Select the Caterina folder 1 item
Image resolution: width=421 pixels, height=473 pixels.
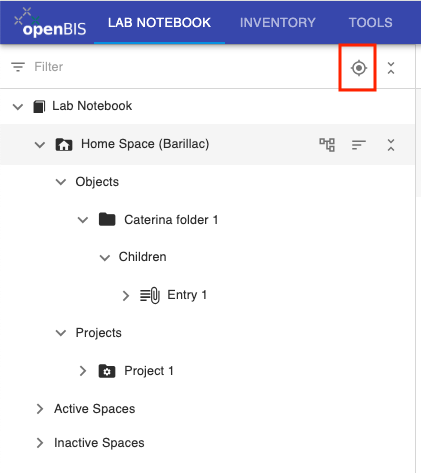tap(171, 220)
